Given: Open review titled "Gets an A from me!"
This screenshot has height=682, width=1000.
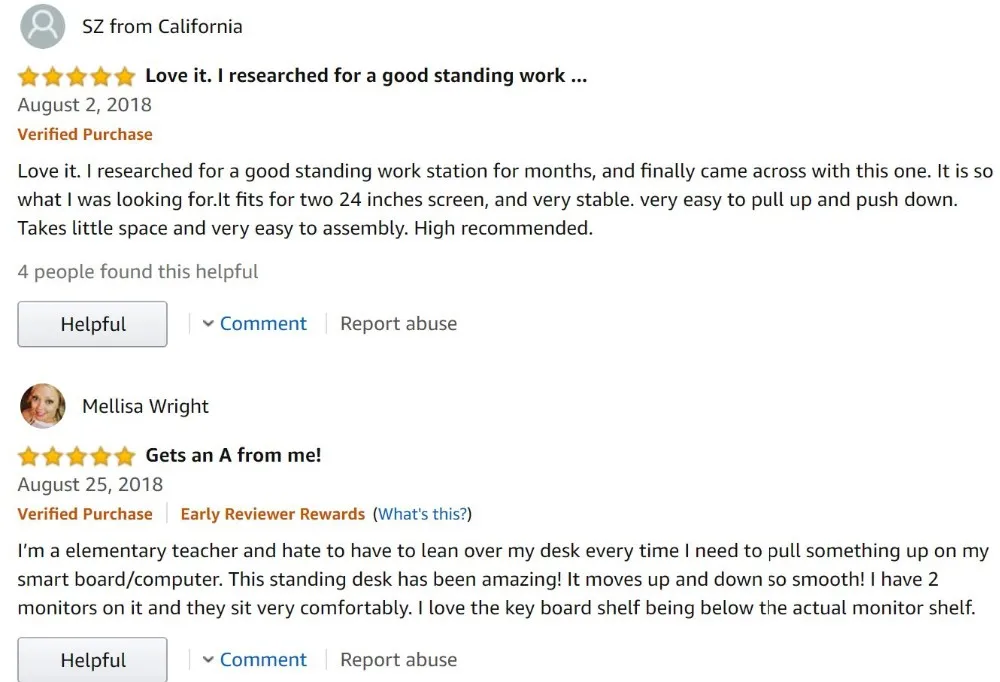Looking at the screenshot, I should [x=233, y=456].
